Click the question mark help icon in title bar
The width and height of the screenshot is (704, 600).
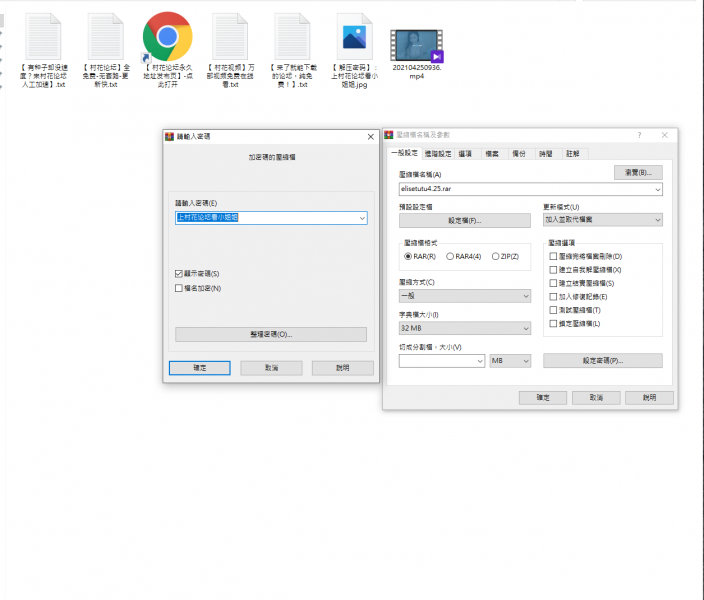tap(639, 134)
